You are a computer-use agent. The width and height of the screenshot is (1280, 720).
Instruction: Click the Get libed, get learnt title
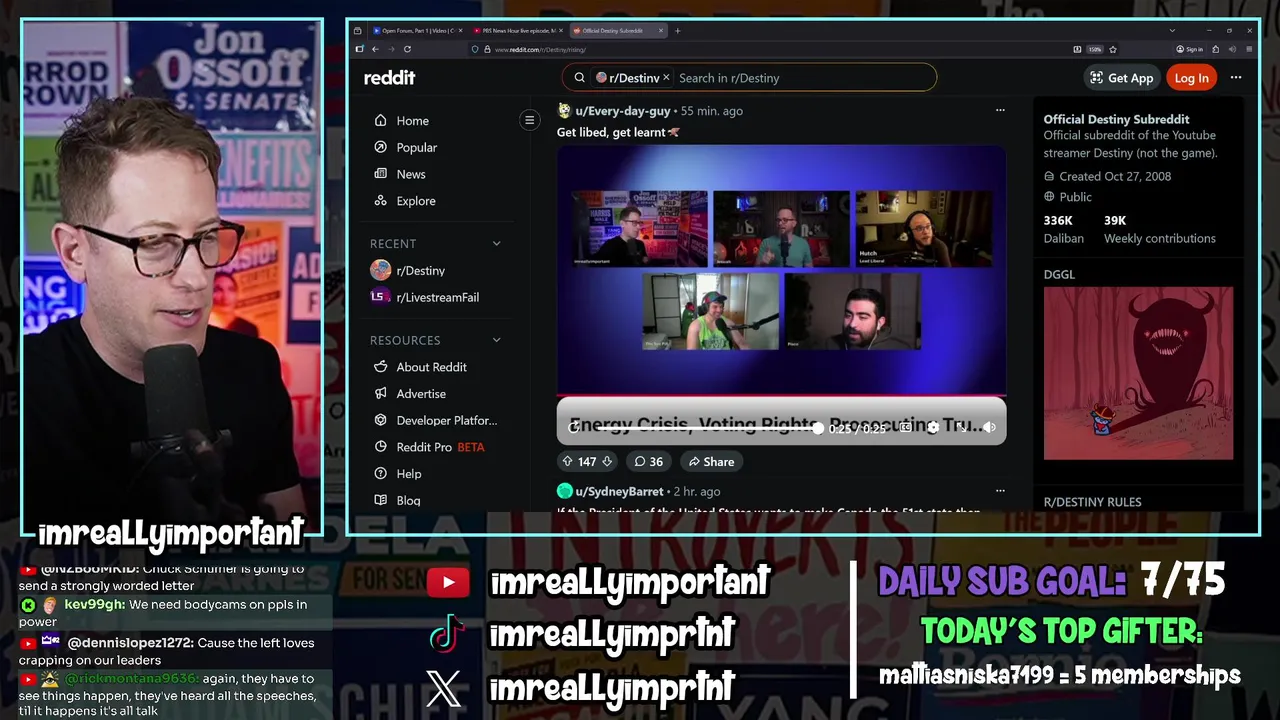[618, 132]
